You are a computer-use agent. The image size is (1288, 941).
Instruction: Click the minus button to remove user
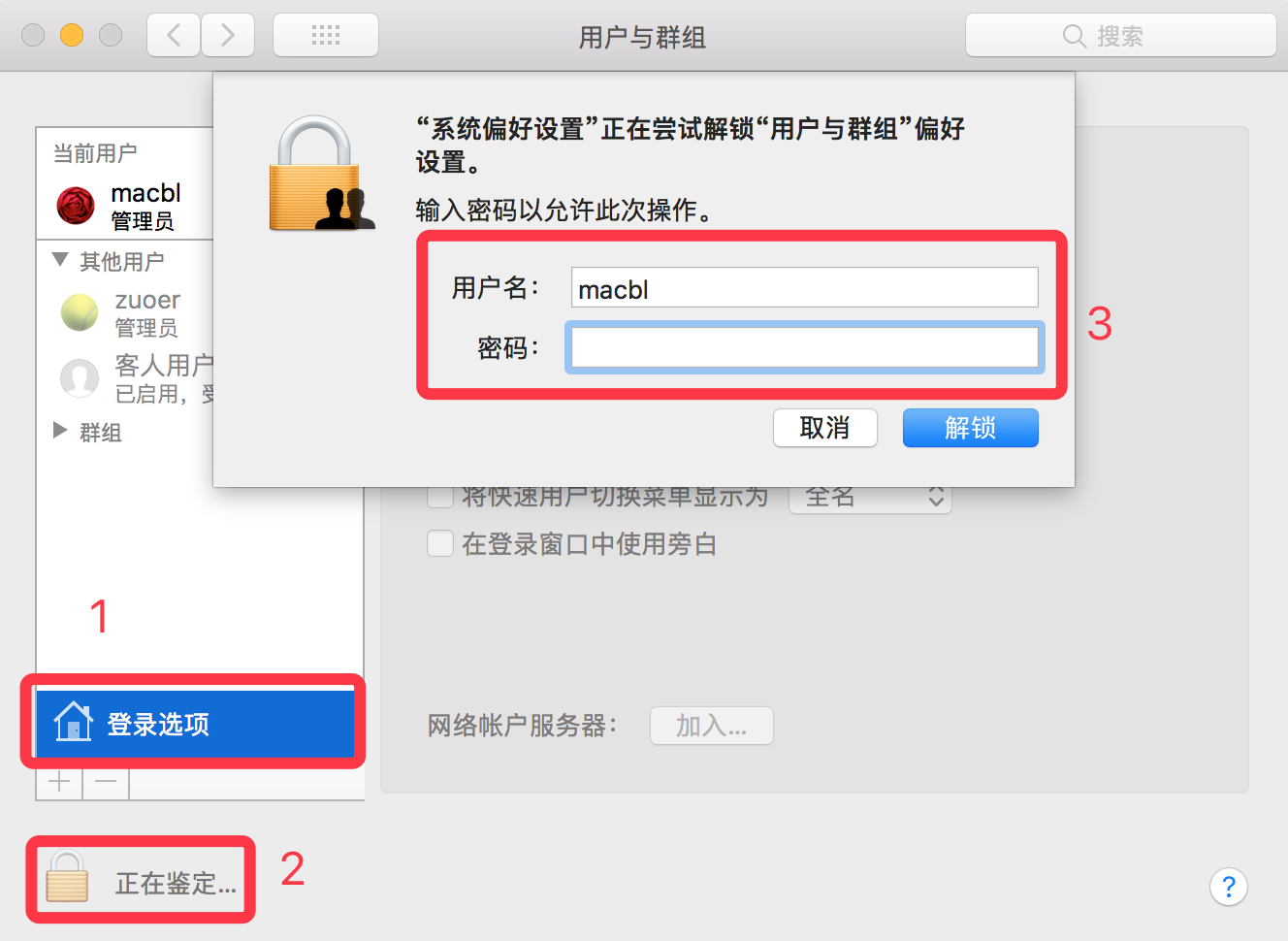click(x=106, y=782)
